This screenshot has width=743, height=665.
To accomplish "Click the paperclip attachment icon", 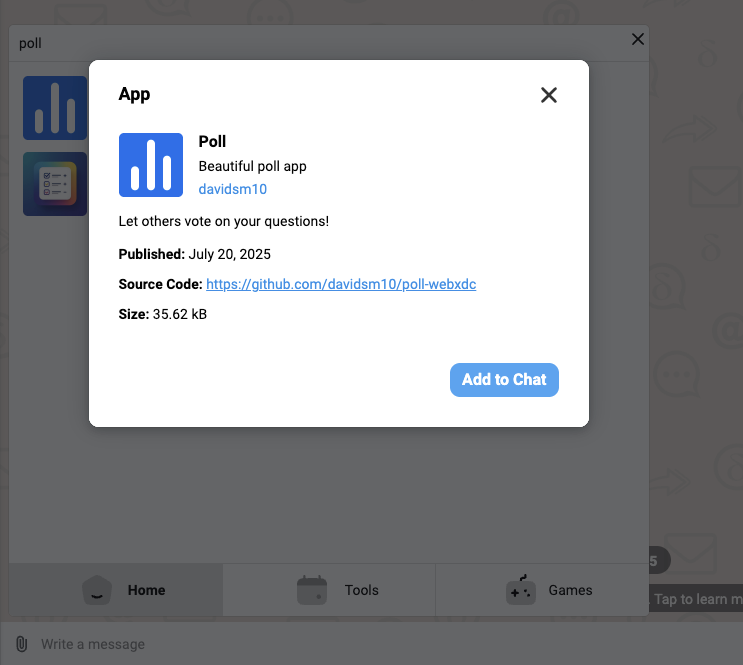I will point(21,643).
